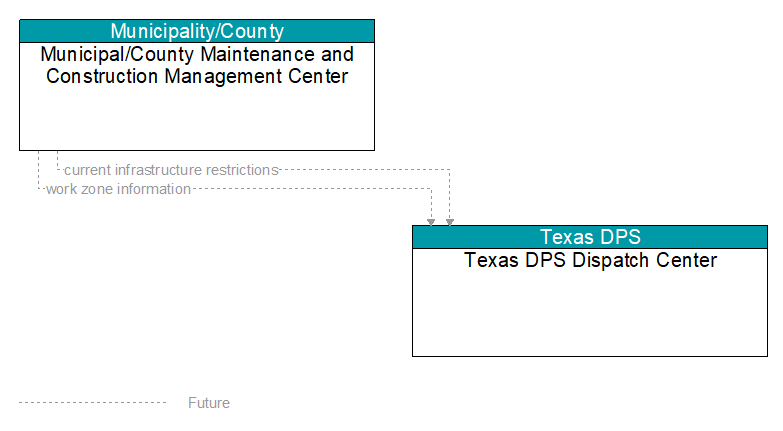Click the Texas DPS header bar

[x=590, y=237]
